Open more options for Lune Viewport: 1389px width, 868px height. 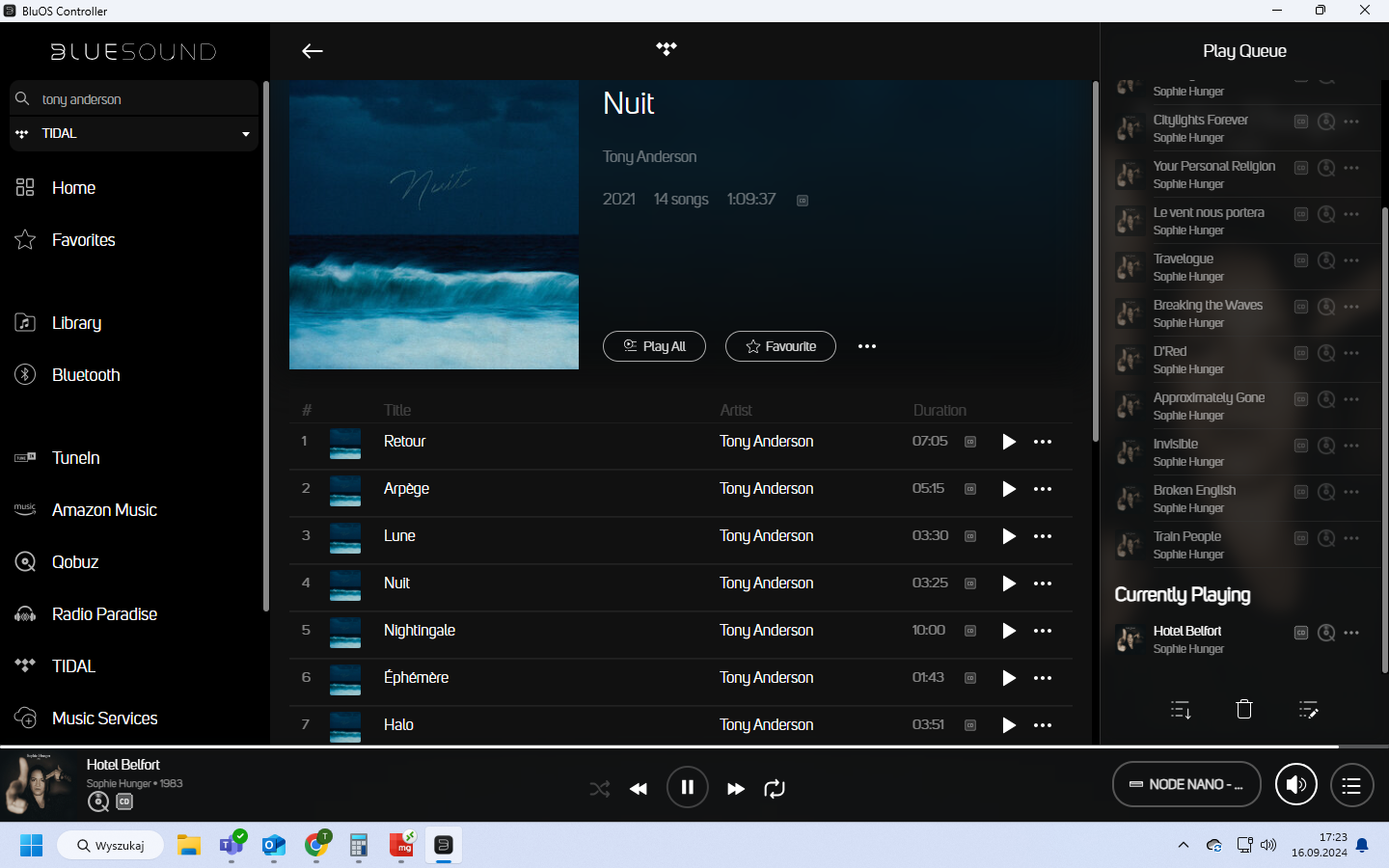click(1043, 536)
